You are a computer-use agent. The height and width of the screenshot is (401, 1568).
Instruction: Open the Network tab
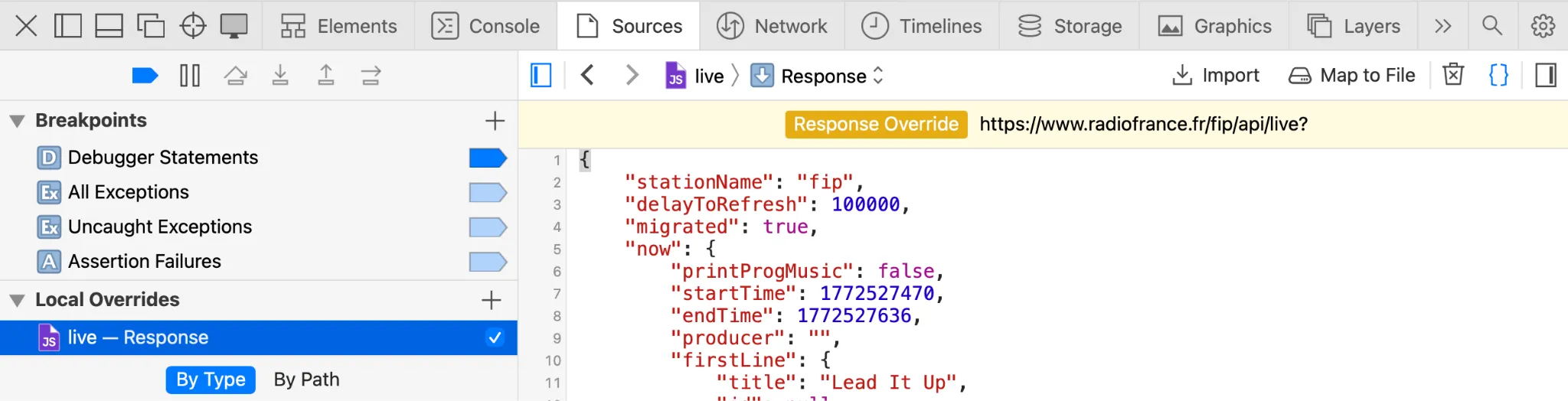click(773, 26)
